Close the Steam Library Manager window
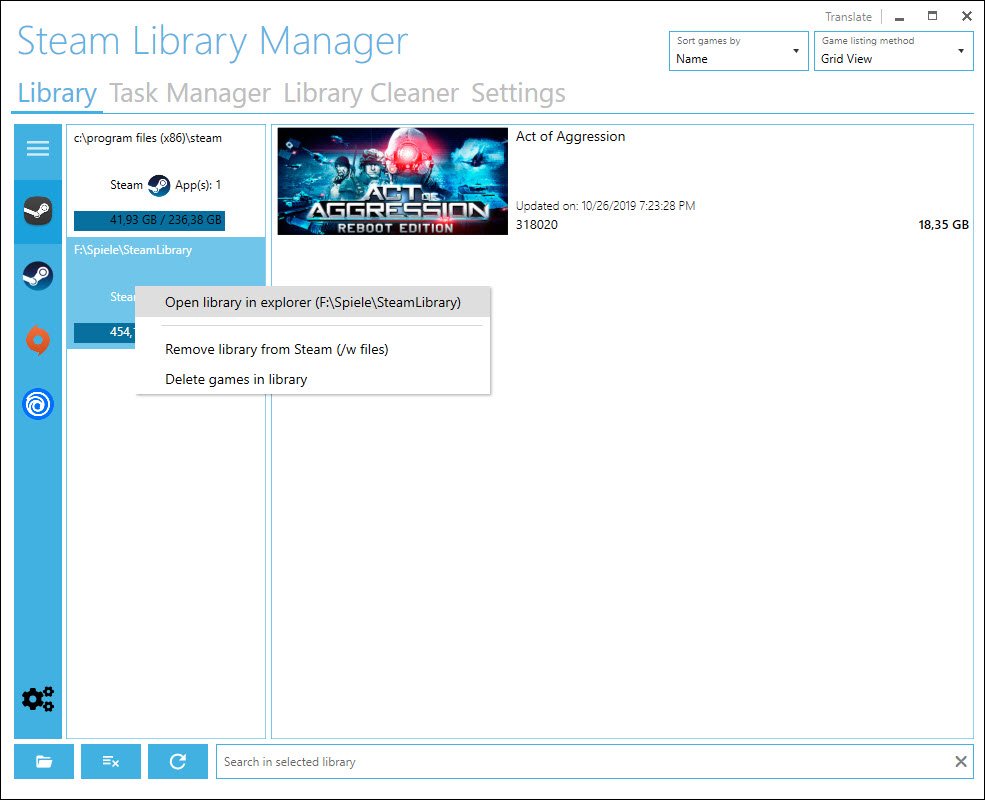Screen dimensions: 985x800 [967, 16]
